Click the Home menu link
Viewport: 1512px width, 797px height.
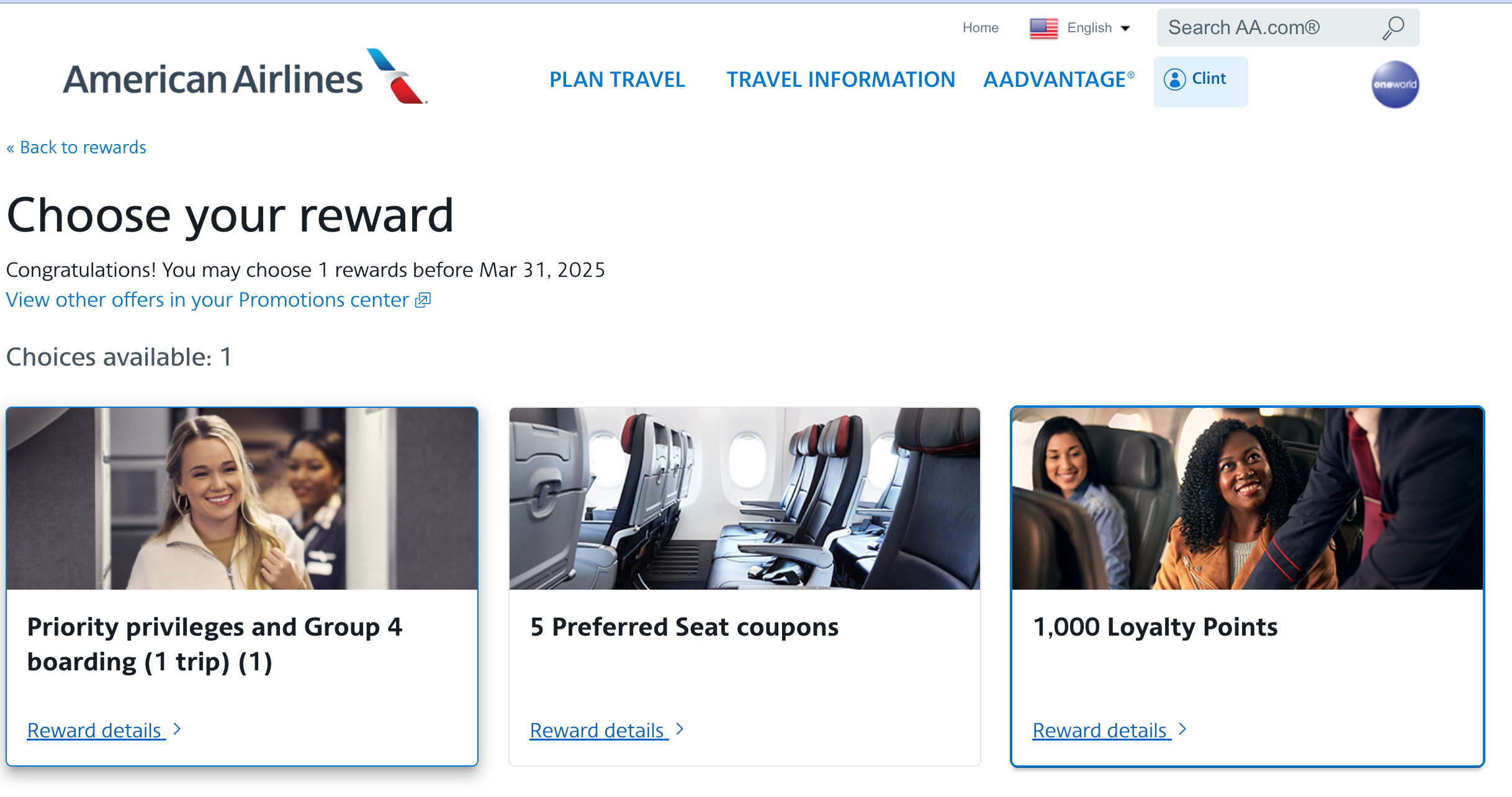tap(980, 27)
